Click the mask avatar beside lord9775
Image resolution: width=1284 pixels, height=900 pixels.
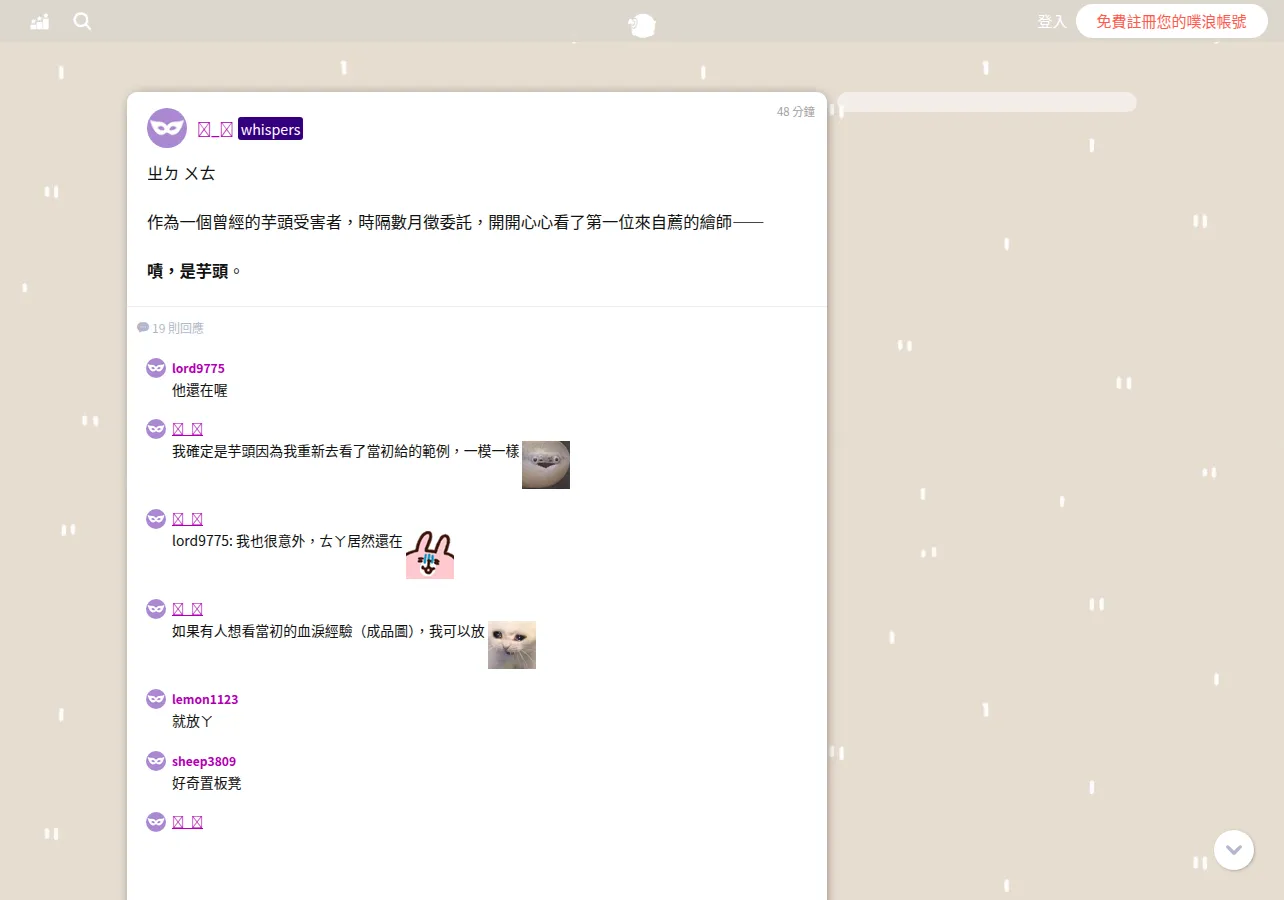tap(156, 368)
